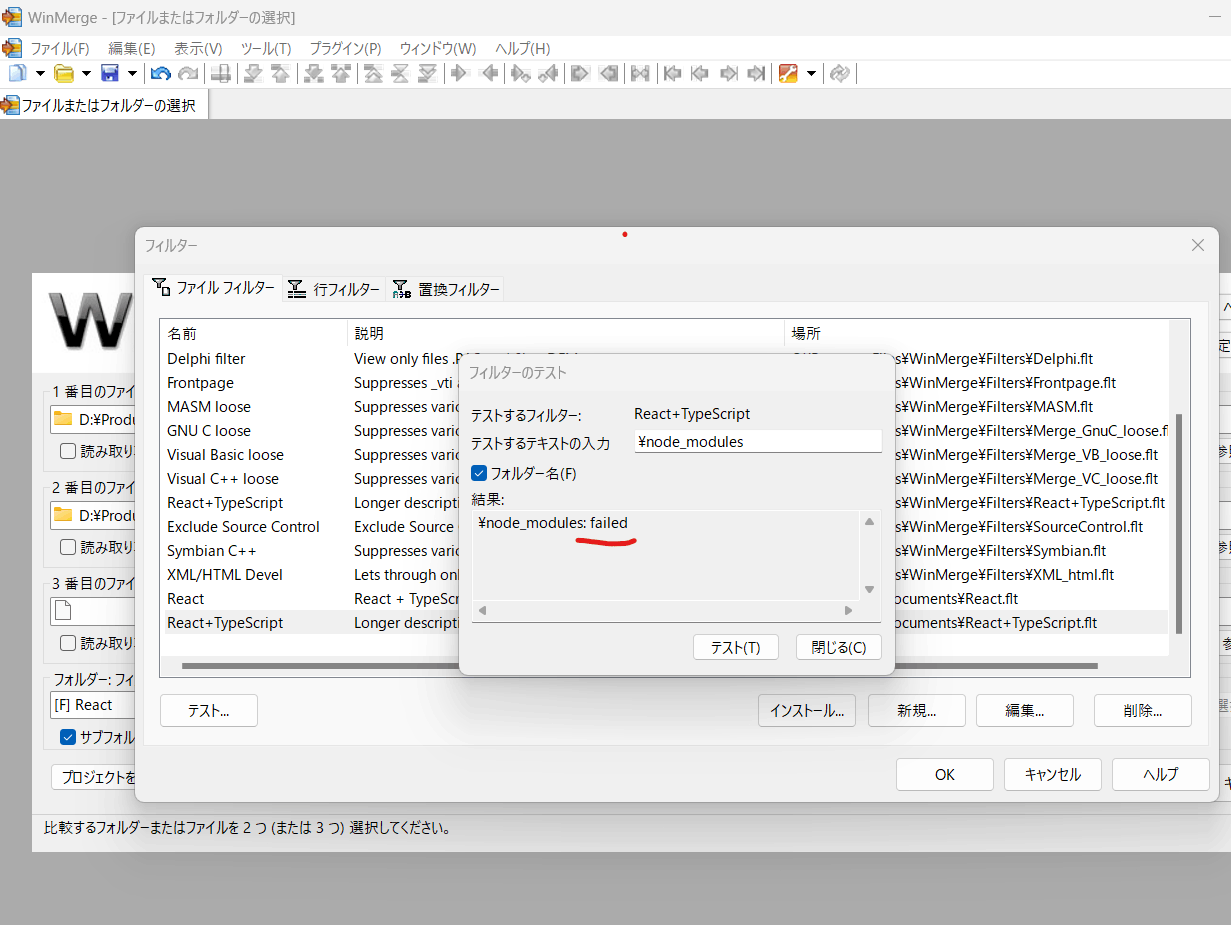Image resolution: width=1231 pixels, height=925 pixels.
Task: Click the キャンセル button
Action: click(1053, 774)
